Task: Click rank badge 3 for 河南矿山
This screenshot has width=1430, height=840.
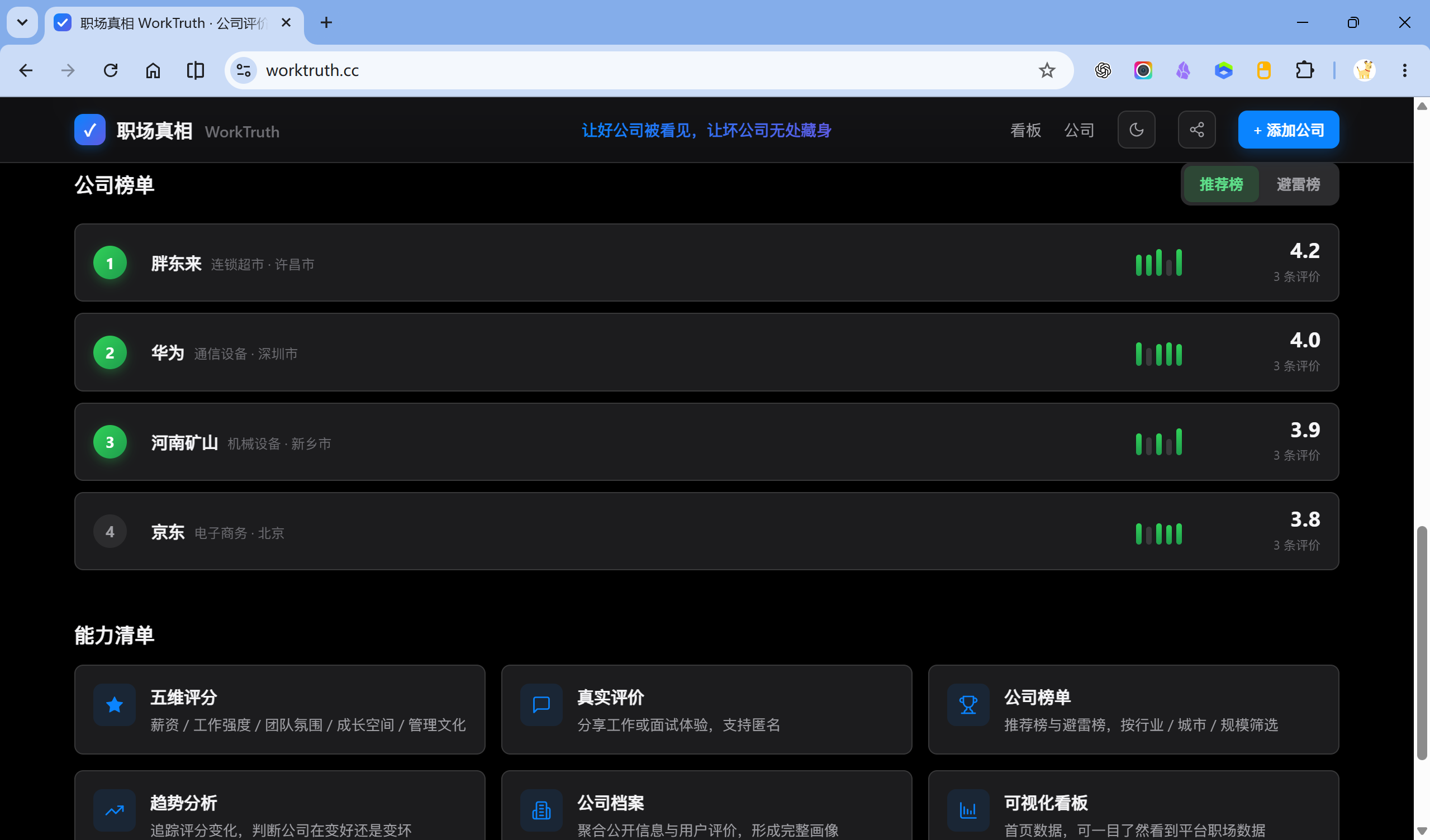Action: (110, 442)
